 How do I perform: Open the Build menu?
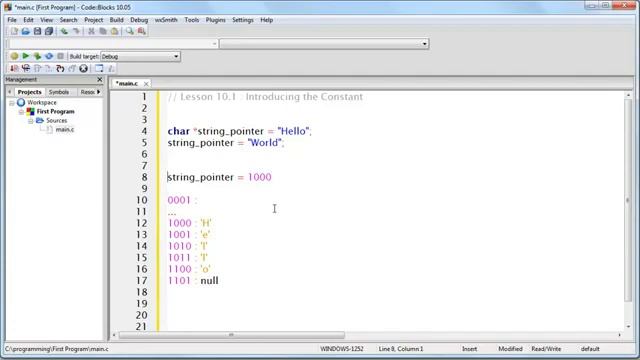tap(116, 20)
